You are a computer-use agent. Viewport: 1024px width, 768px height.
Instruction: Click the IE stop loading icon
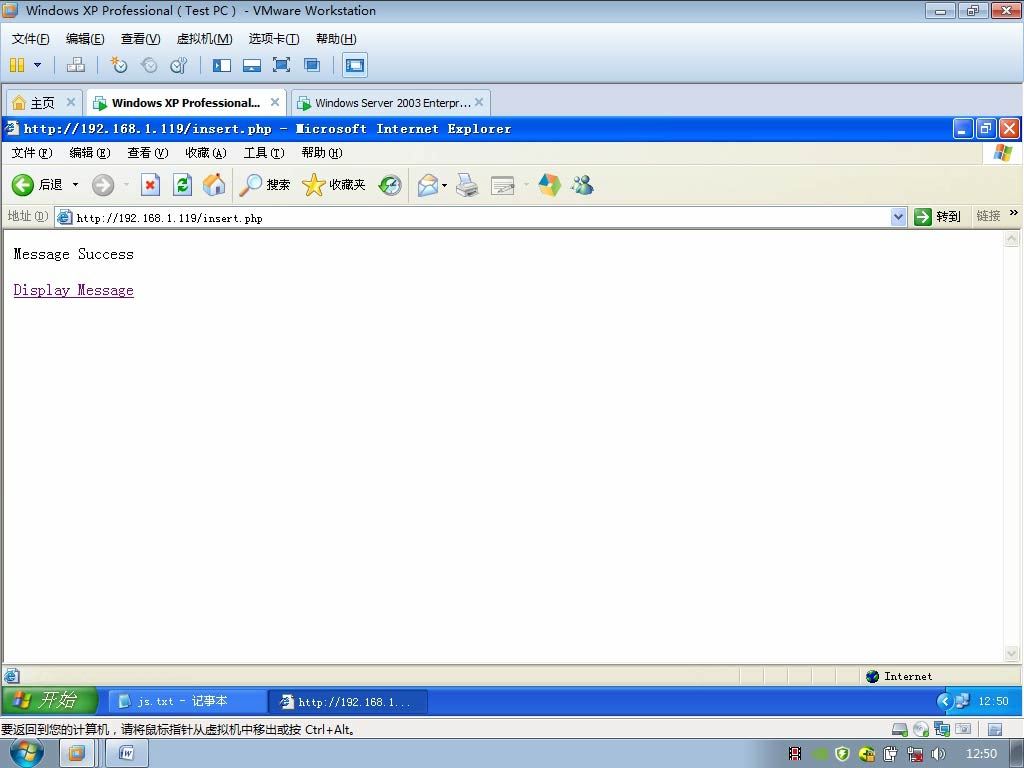pyautogui.click(x=150, y=185)
